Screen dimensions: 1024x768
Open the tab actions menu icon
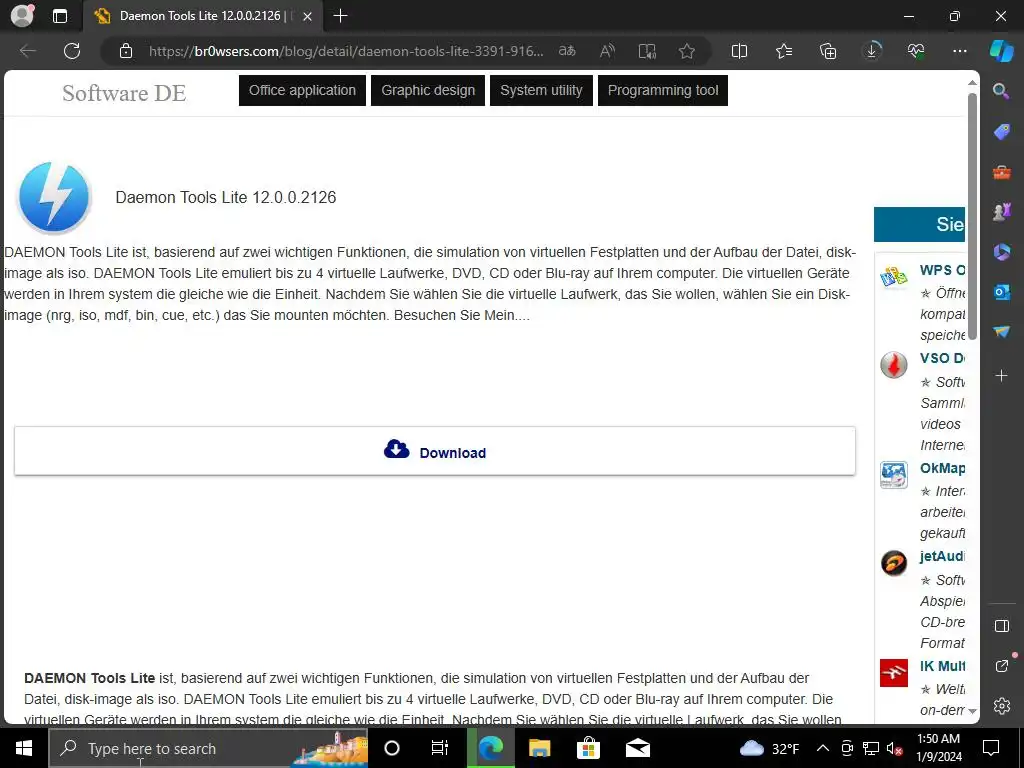(60, 16)
